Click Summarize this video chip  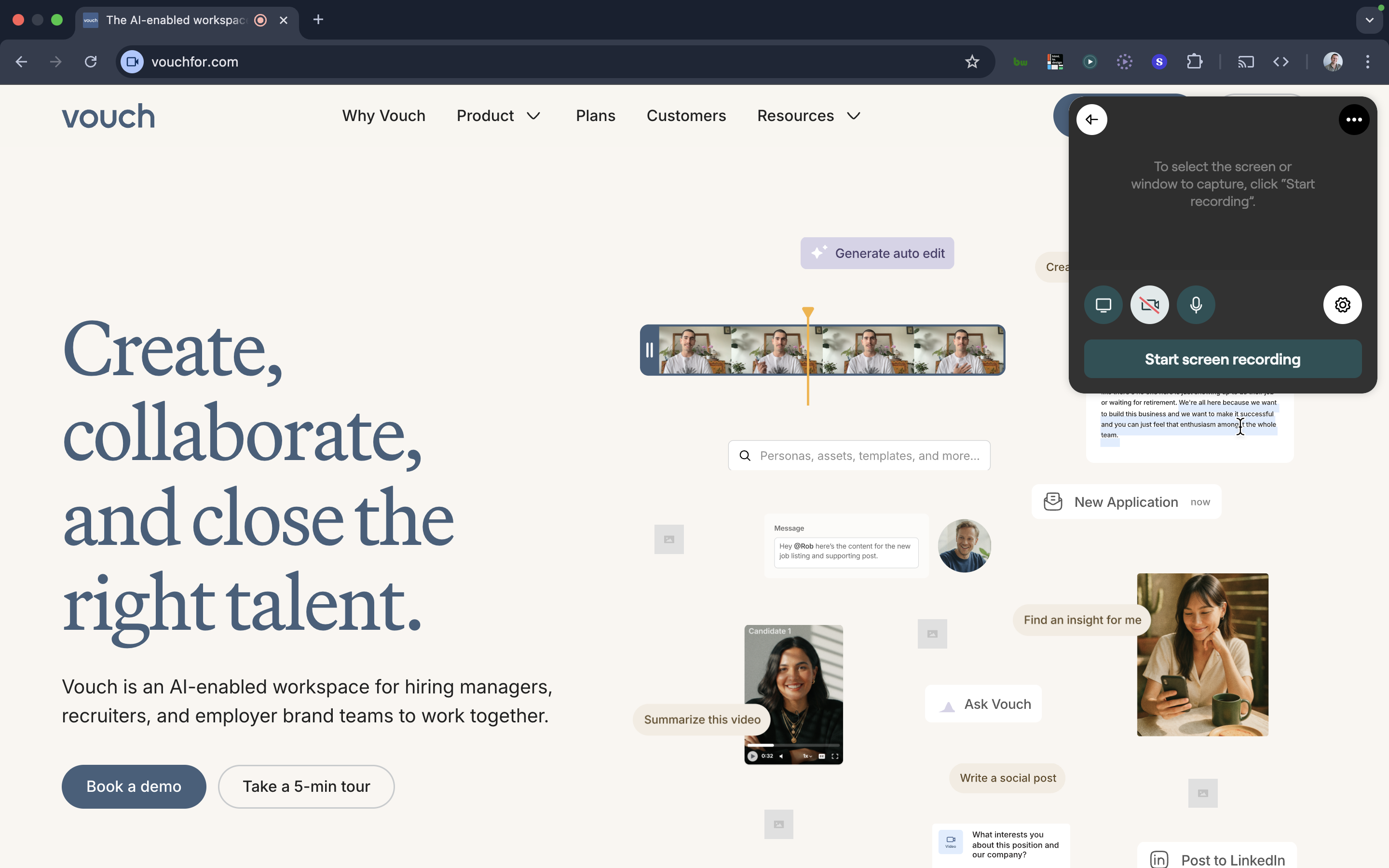(701, 719)
